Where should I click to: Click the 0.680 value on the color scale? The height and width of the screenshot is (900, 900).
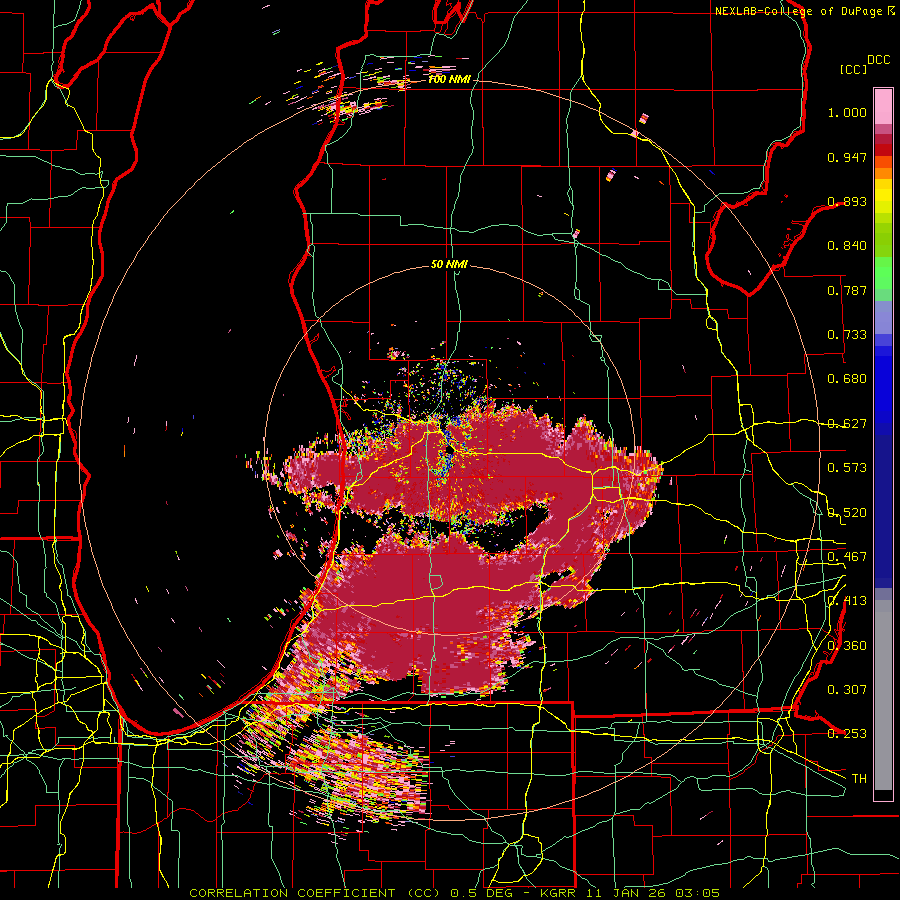click(x=847, y=379)
